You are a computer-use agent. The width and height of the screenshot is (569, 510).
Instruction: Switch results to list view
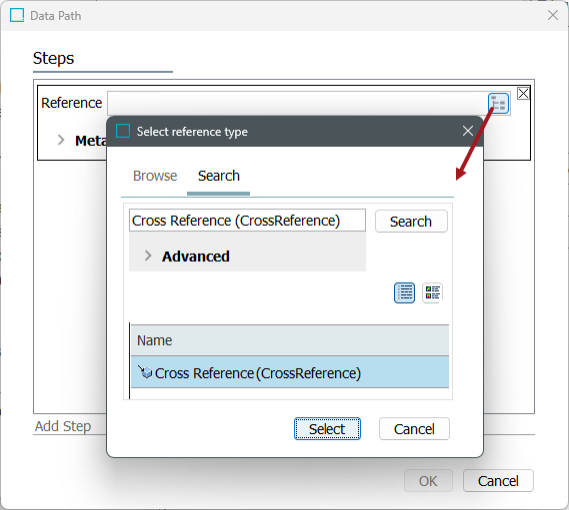point(404,293)
